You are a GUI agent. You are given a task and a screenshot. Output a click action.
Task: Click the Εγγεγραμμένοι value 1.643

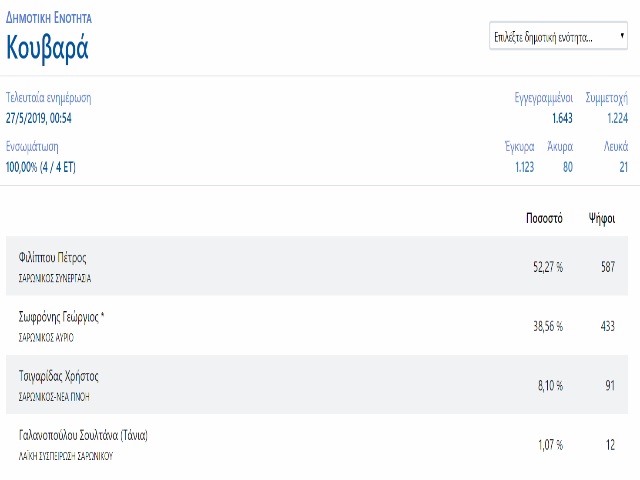(x=562, y=118)
